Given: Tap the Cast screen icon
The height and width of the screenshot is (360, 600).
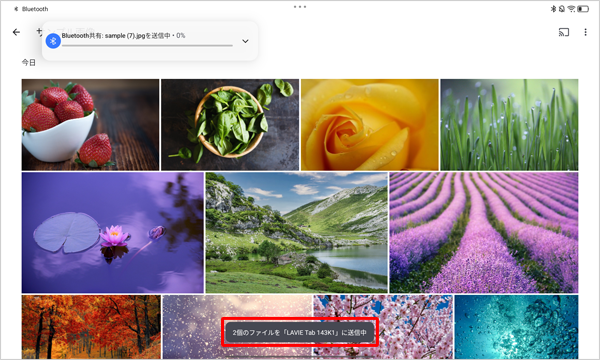Looking at the screenshot, I should 564,32.
